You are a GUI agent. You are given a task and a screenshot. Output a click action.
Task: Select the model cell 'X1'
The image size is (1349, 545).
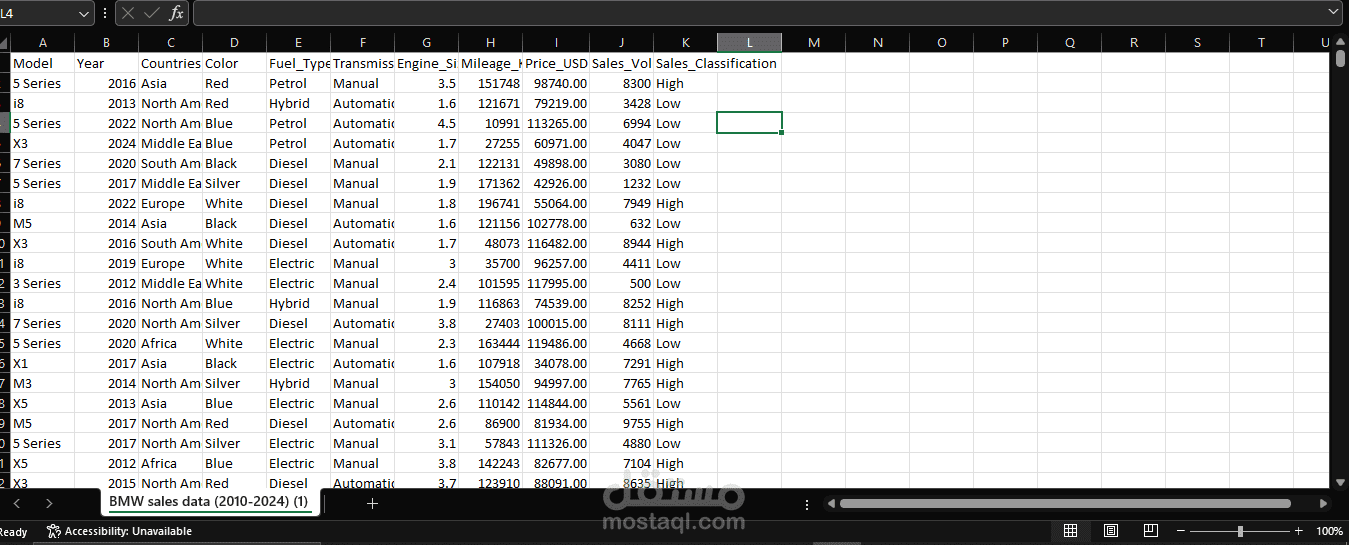click(43, 363)
